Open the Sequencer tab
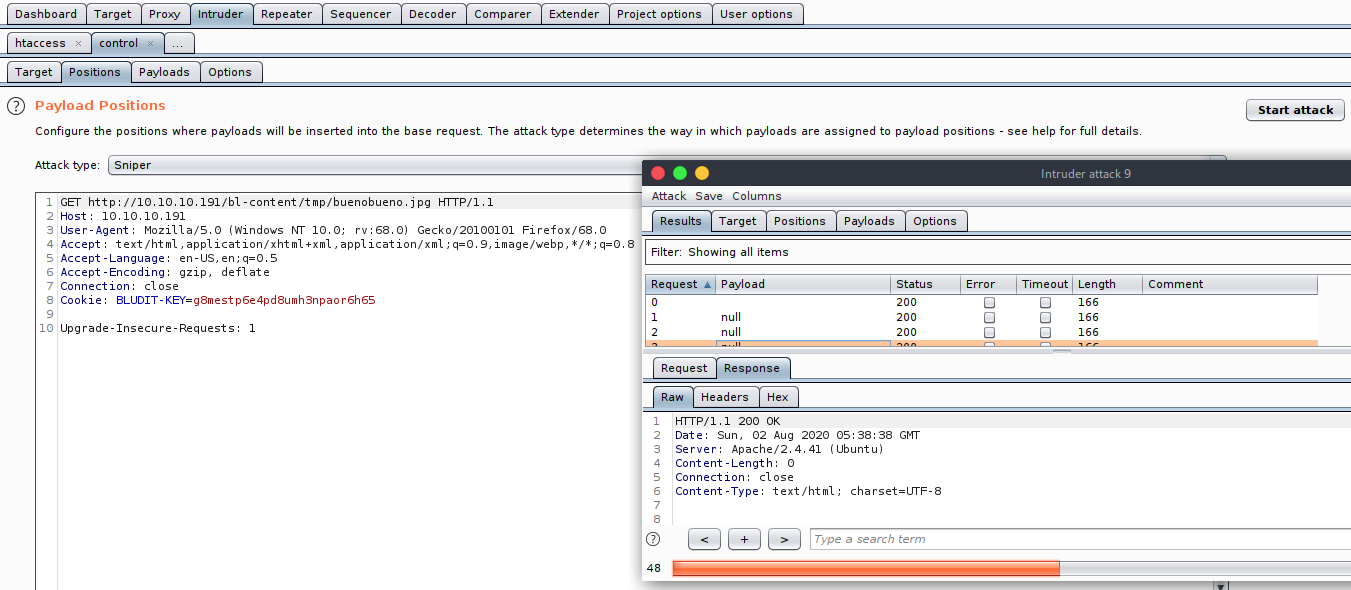1351x590 pixels. point(361,14)
